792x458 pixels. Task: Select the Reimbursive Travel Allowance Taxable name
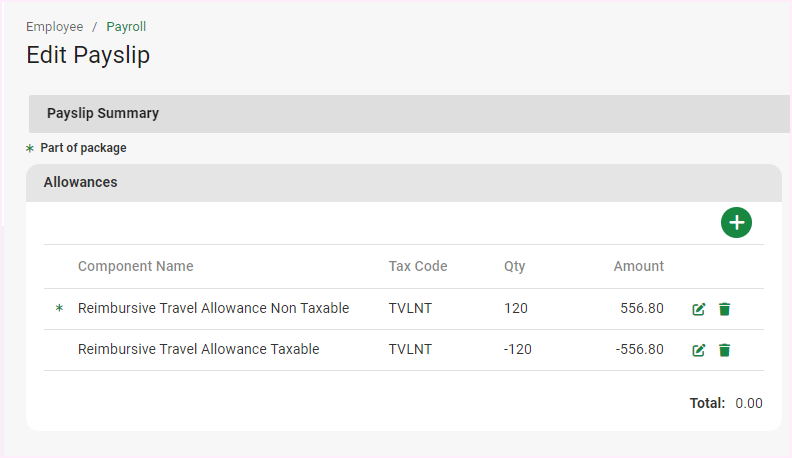pyautogui.click(x=198, y=349)
